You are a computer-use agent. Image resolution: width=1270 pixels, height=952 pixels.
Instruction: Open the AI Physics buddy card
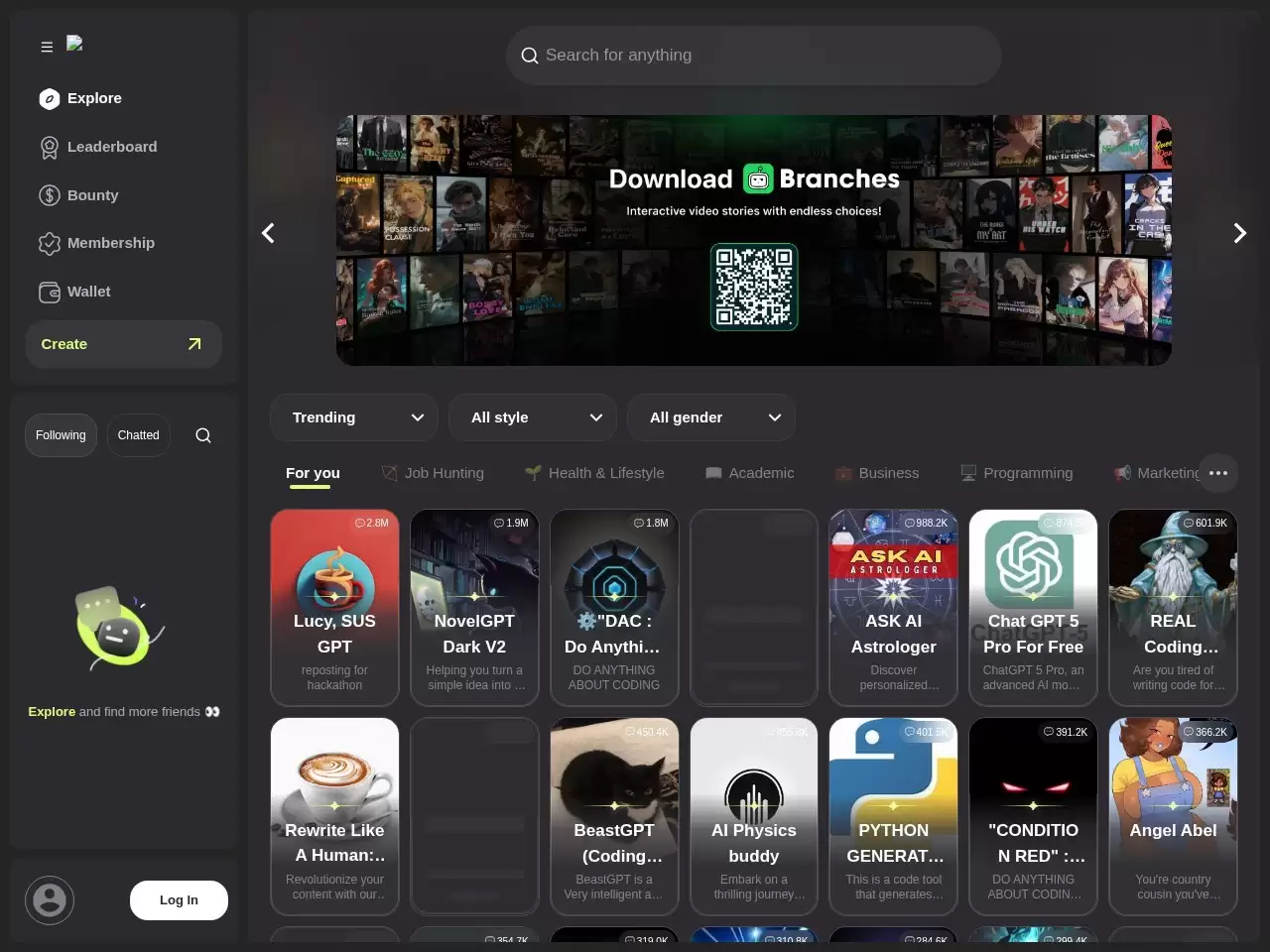coord(754,816)
